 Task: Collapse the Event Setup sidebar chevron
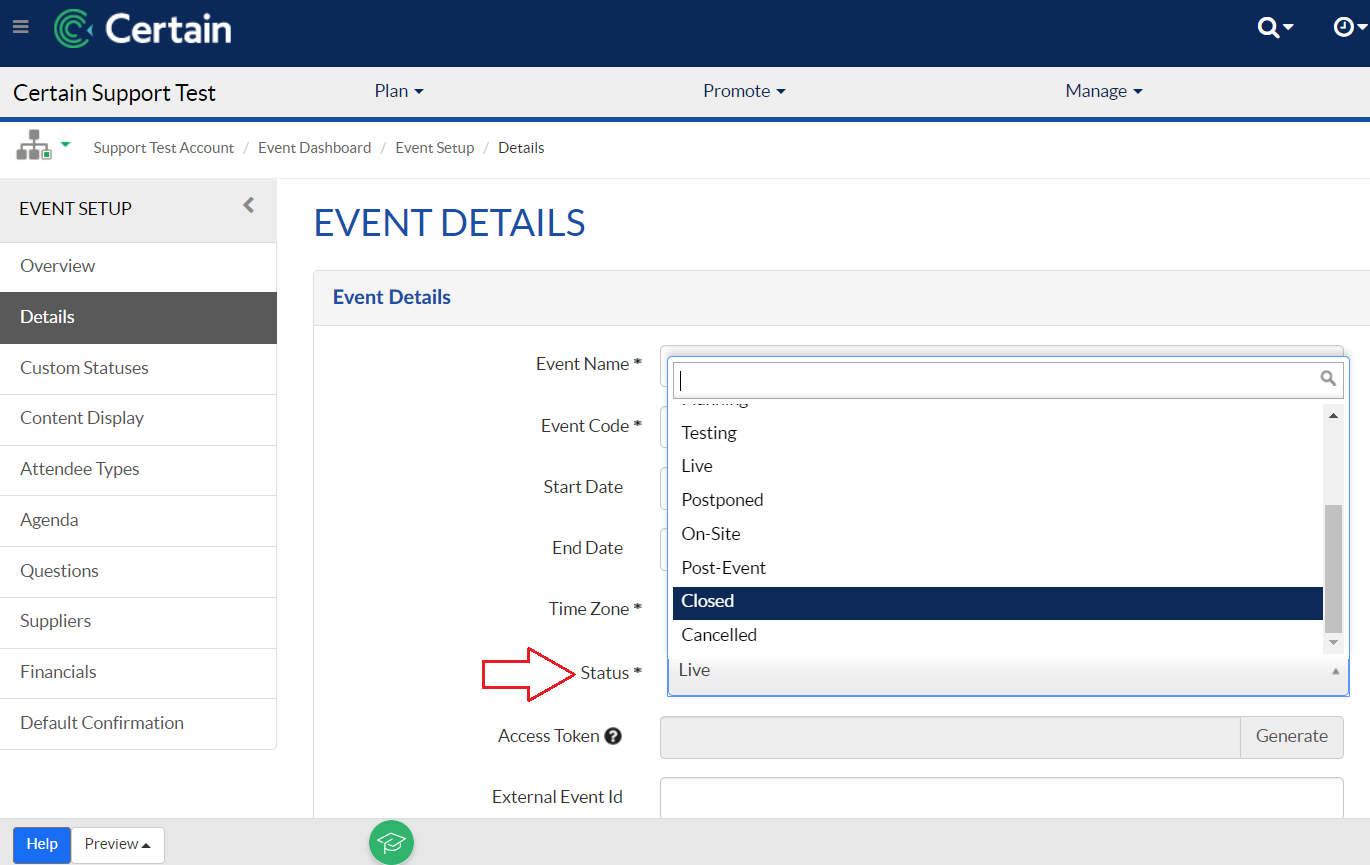[249, 205]
